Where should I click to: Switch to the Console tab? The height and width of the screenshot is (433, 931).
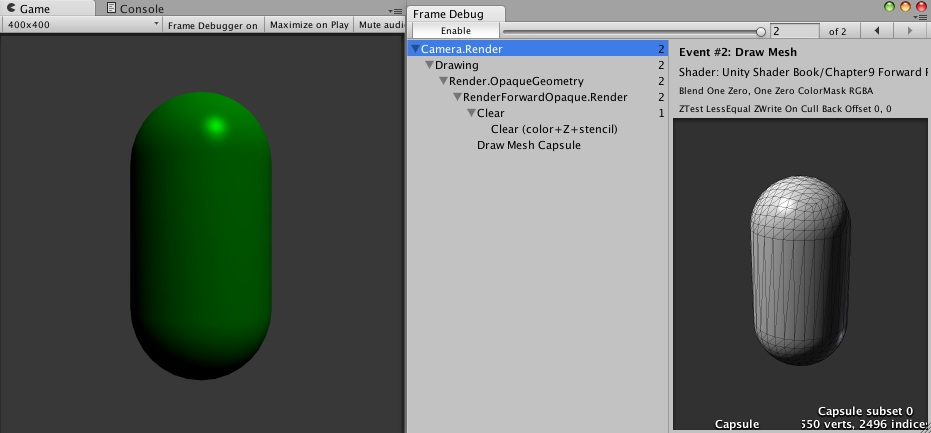click(135, 9)
